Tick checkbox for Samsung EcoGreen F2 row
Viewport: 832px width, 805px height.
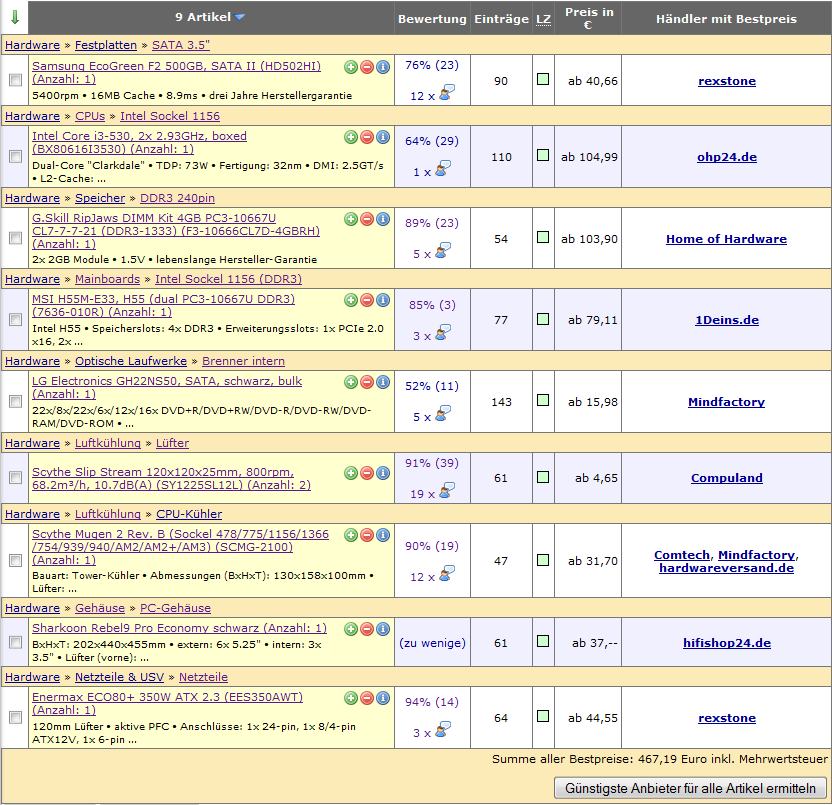click(15, 80)
